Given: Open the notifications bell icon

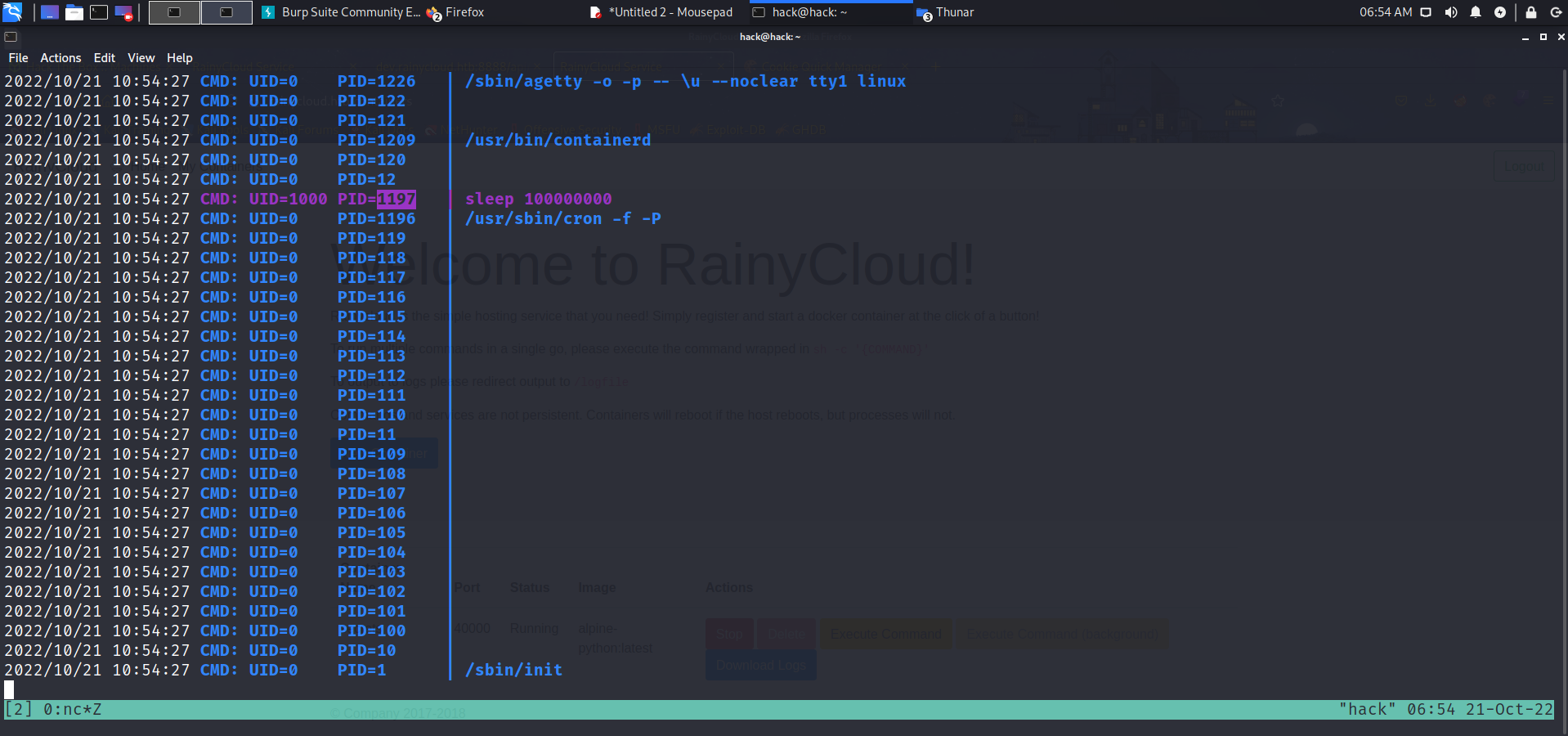Looking at the screenshot, I should (1476, 12).
